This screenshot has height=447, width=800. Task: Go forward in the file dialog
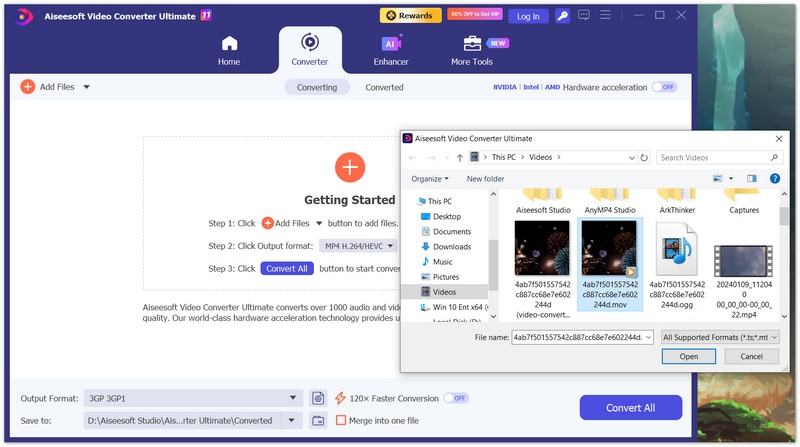coord(432,158)
